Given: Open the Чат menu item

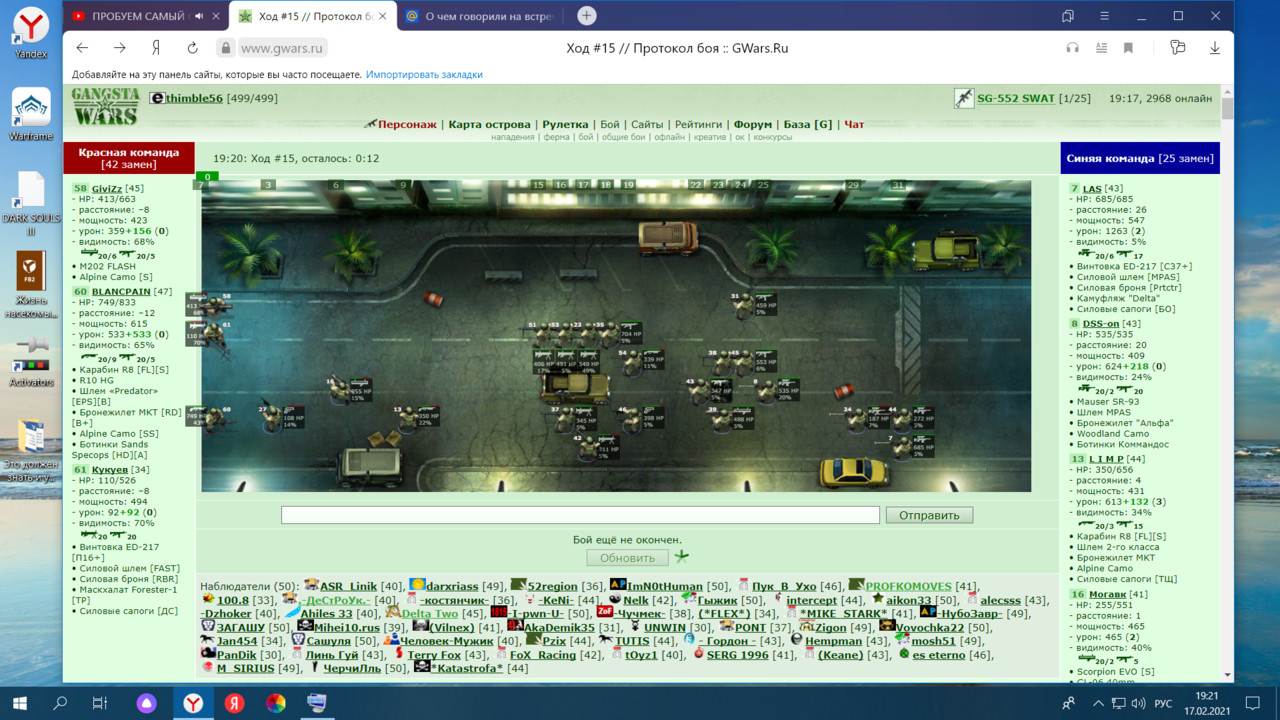Looking at the screenshot, I should [854, 125].
